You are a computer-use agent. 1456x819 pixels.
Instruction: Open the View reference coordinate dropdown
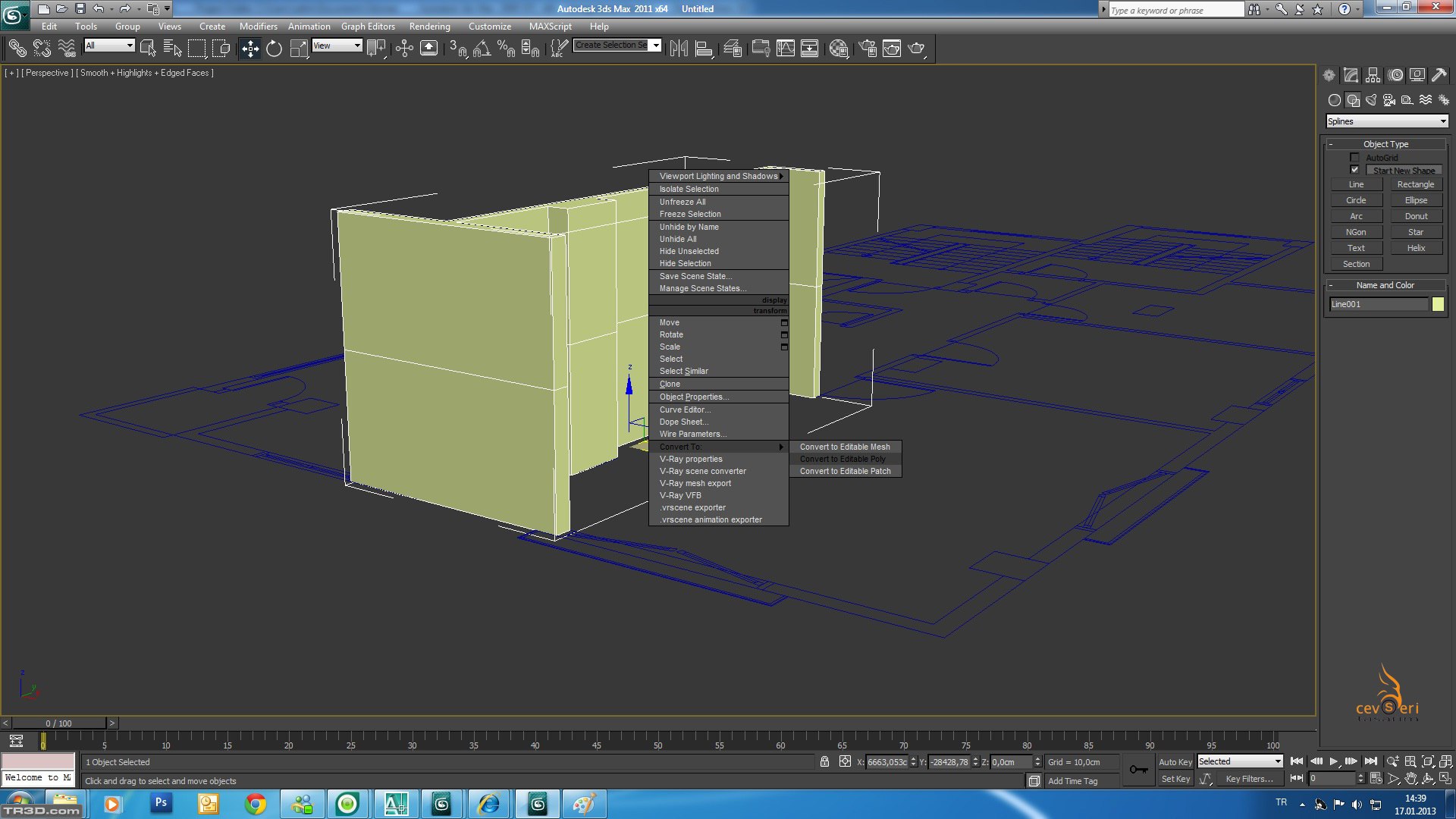click(337, 45)
